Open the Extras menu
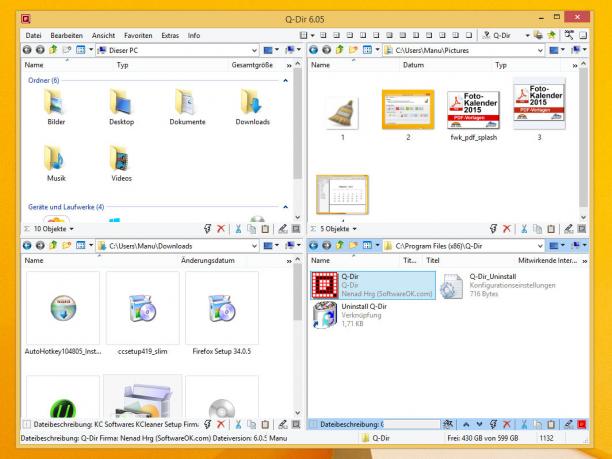The width and height of the screenshot is (612, 459). point(170,36)
